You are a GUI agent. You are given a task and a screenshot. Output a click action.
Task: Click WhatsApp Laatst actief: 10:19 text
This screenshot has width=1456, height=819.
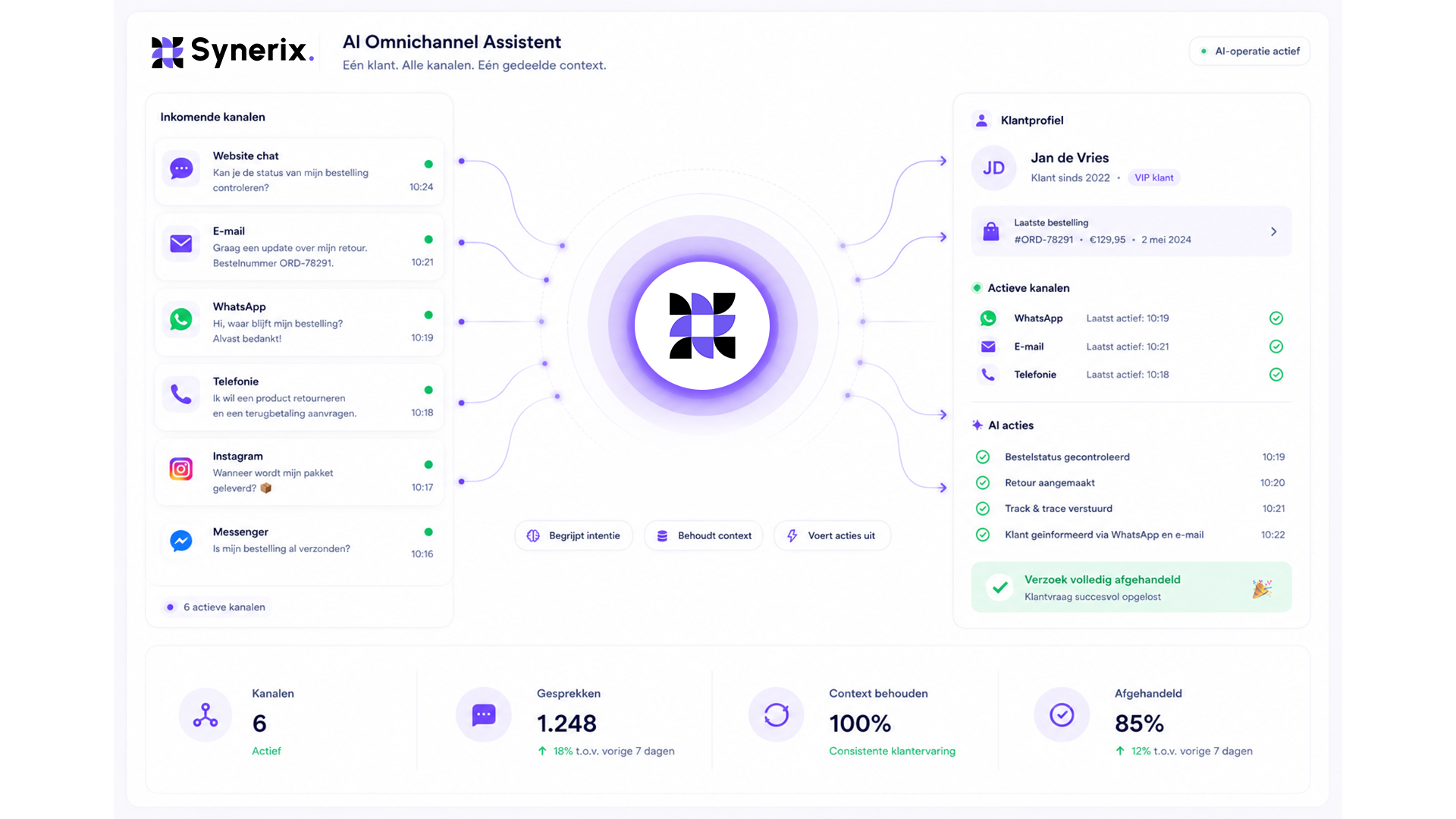(1128, 318)
